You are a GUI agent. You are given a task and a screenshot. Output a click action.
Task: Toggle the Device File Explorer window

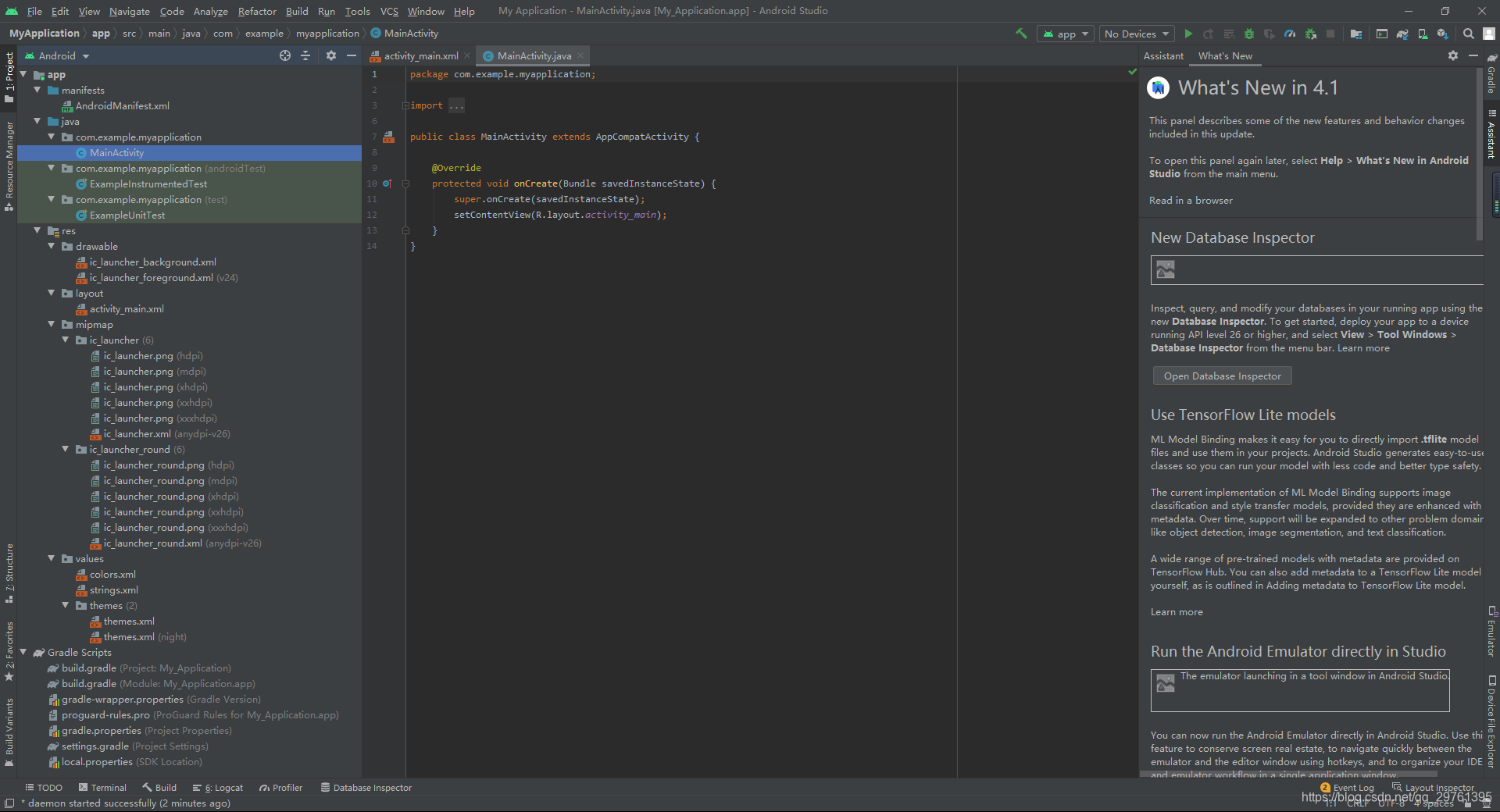tap(1491, 721)
